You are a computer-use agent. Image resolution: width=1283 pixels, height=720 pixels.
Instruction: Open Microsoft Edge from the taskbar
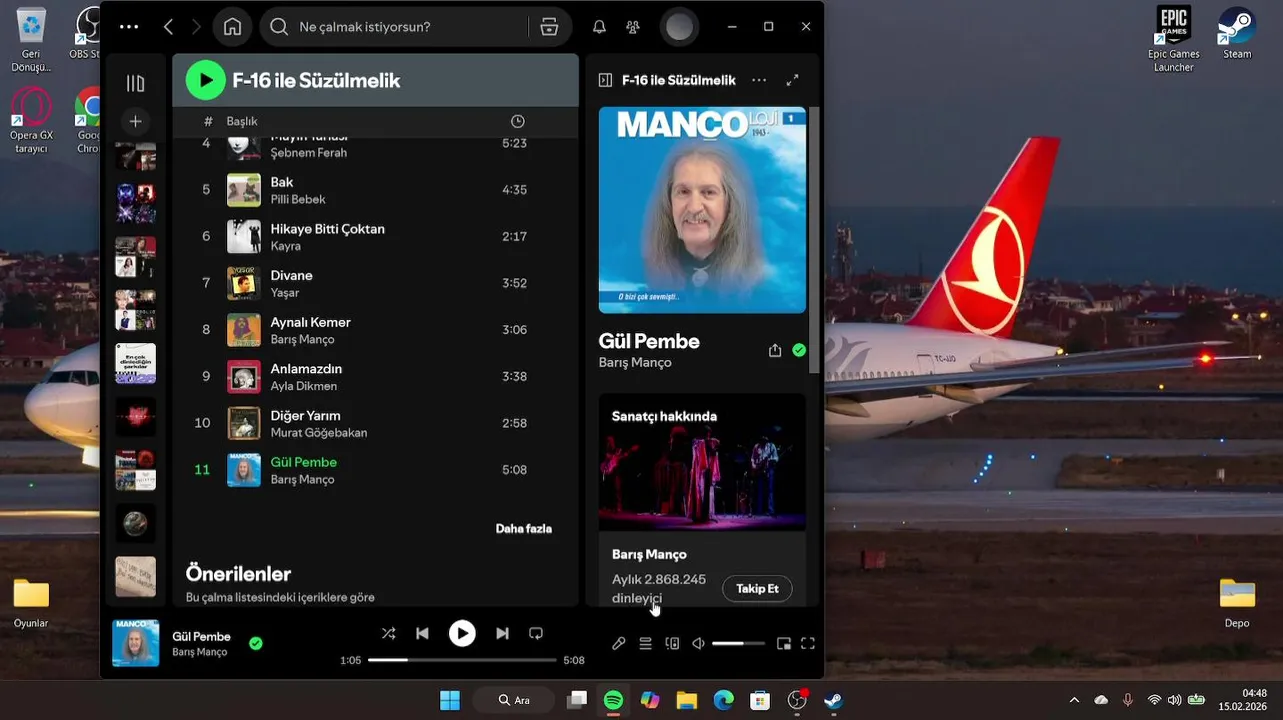[723, 700]
